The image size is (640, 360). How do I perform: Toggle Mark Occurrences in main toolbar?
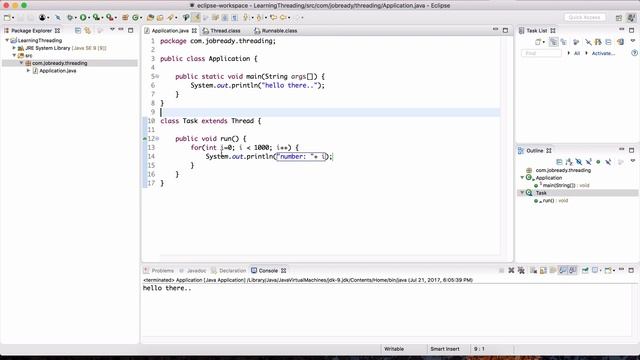coord(196,18)
